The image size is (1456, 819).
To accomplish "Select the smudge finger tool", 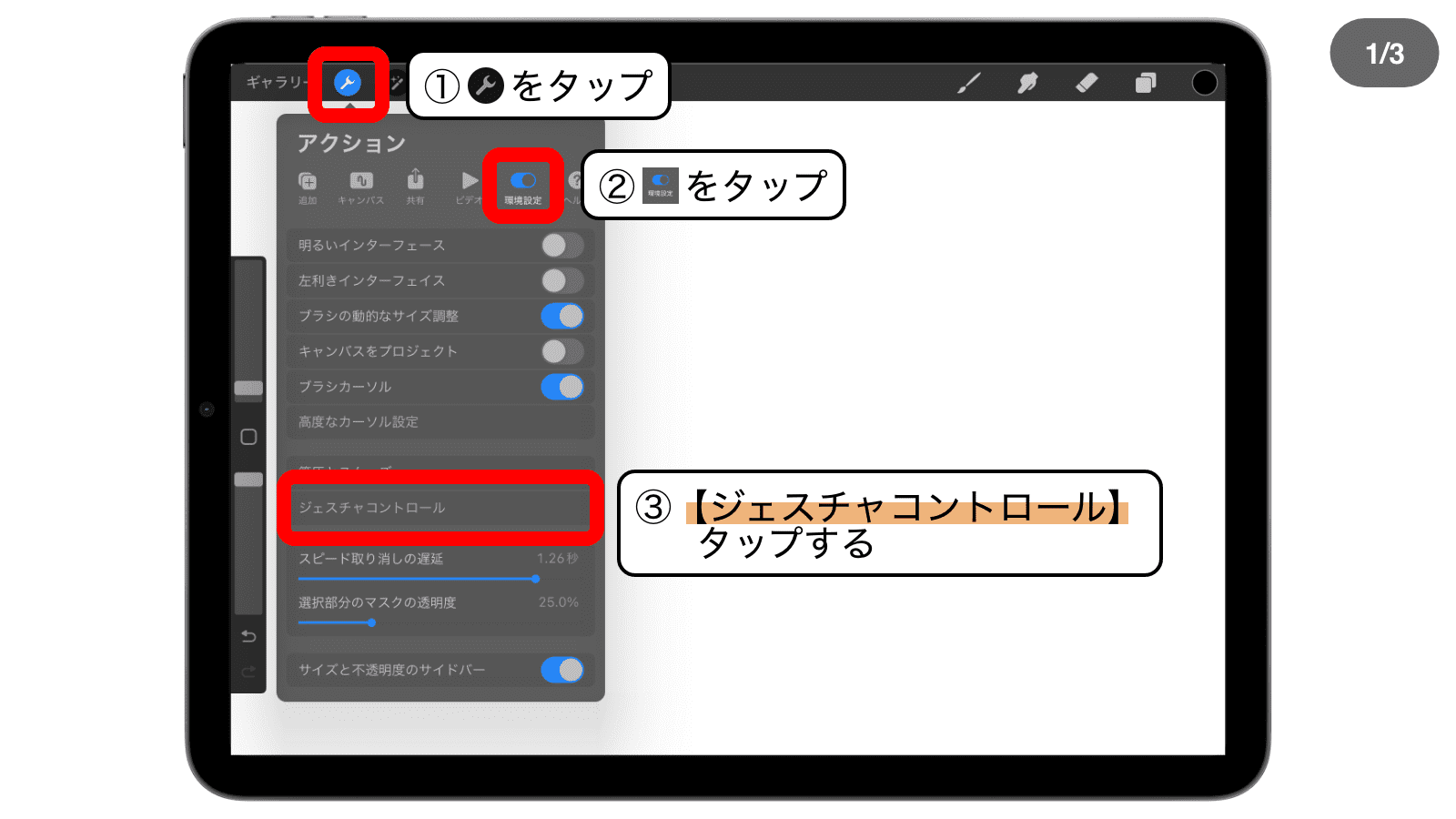I will (1027, 83).
